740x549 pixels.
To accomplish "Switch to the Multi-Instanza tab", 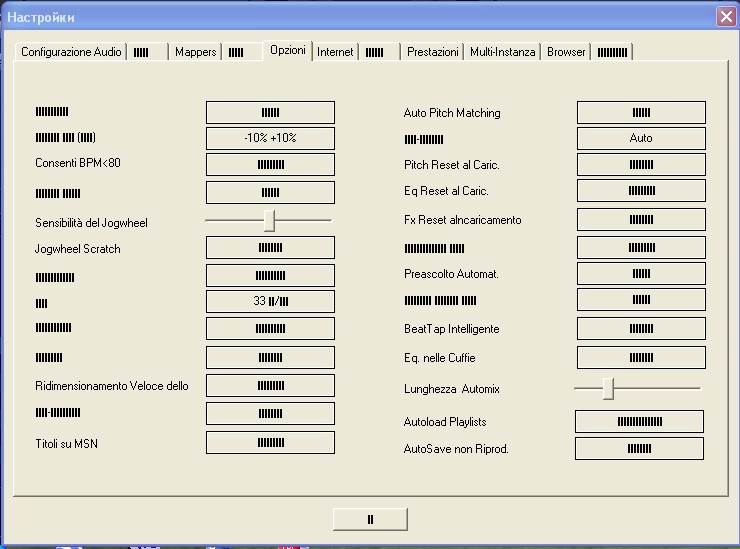I will coord(502,51).
